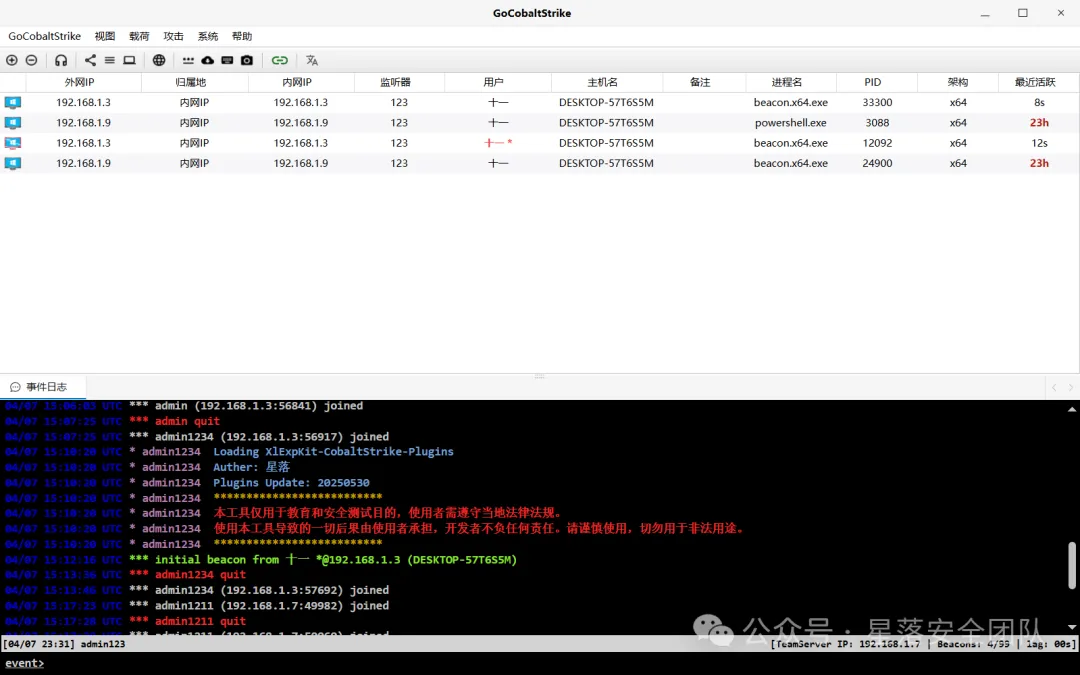This screenshot has width=1080, height=675.
Task: Click the minus-circle disconnect toolbar icon
Action: tap(31, 61)
